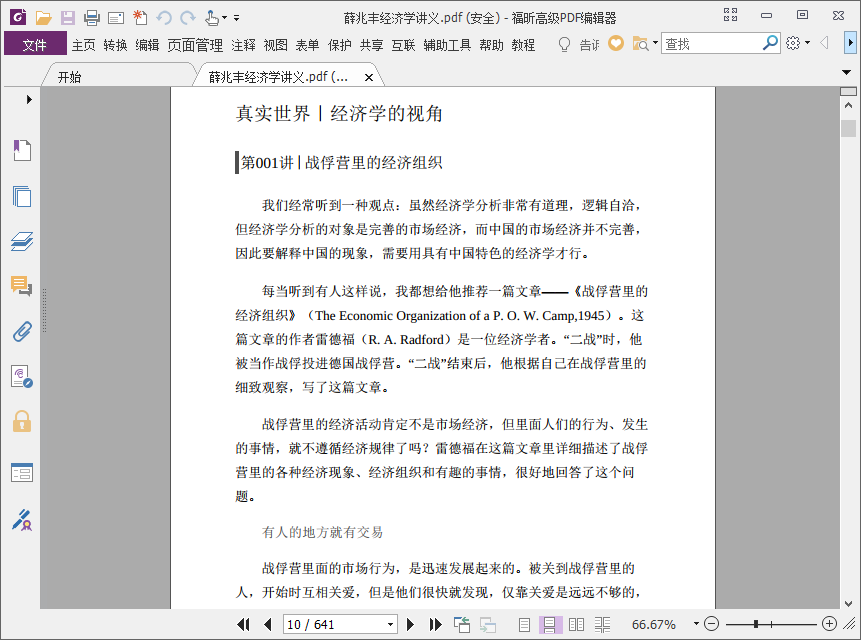Click the vertical scrollbar thumb

coord(848,128)
